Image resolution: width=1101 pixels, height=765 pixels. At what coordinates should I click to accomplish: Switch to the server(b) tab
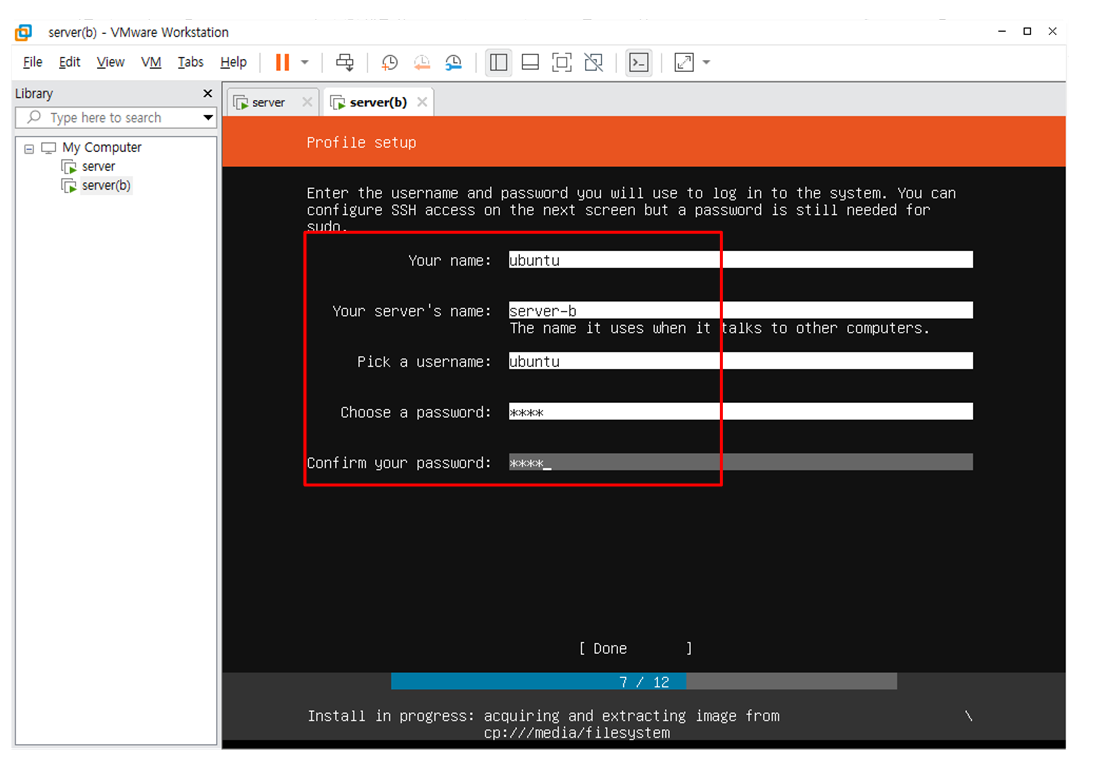[x=378, y=103]
